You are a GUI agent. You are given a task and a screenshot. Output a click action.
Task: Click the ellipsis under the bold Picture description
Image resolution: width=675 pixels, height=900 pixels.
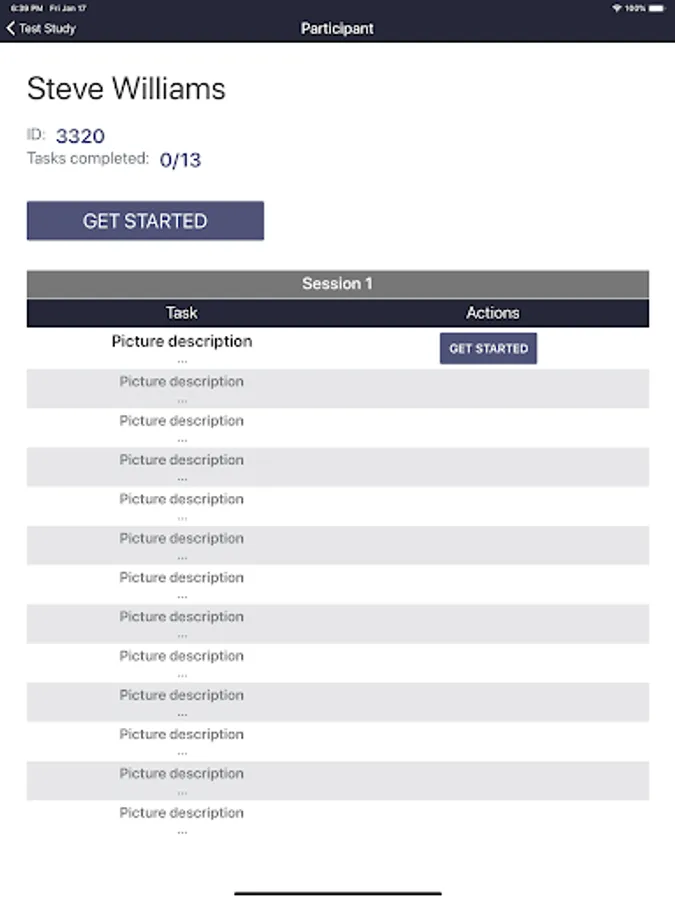point(181,360)
